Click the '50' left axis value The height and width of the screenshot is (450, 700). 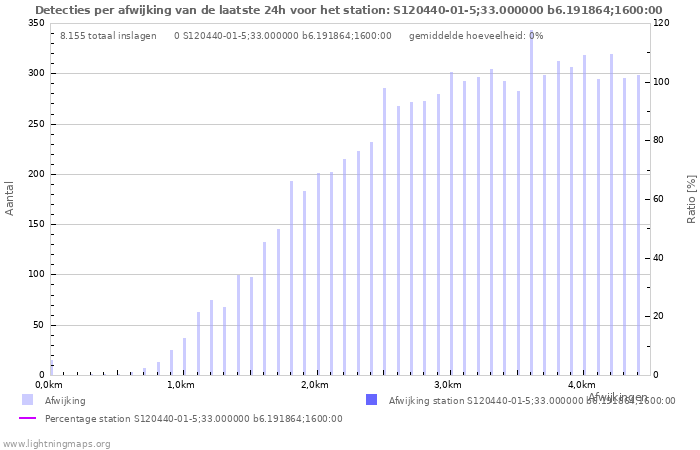click(x=39, y=325)
